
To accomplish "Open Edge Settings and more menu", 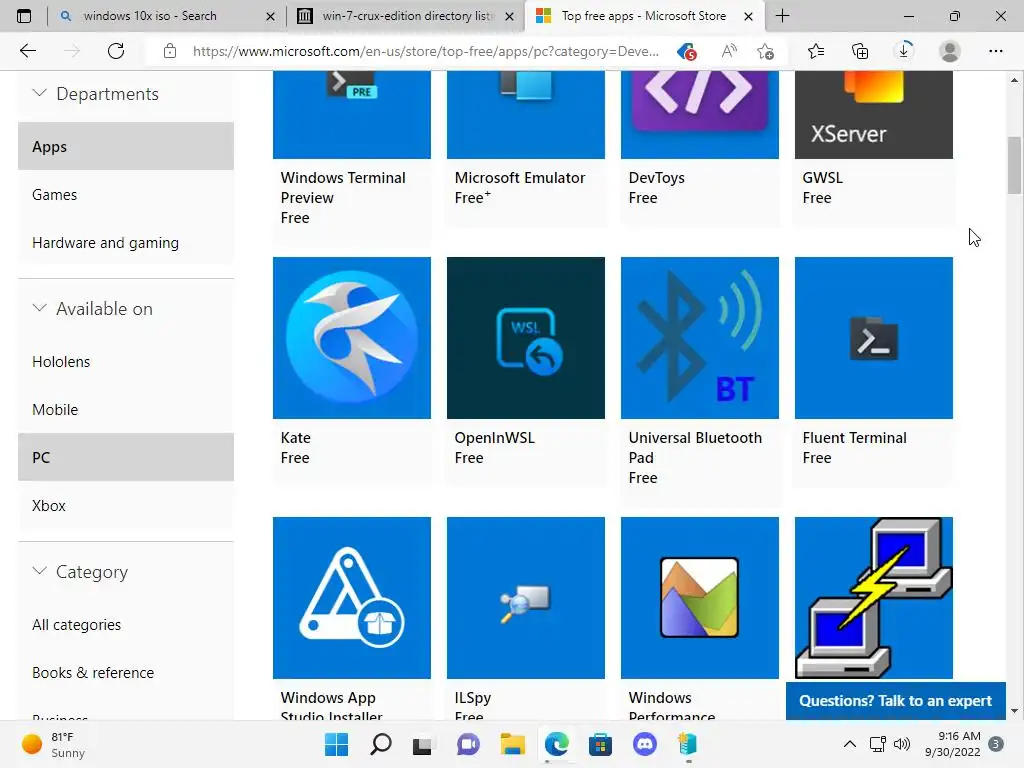I will pos(995,51).
